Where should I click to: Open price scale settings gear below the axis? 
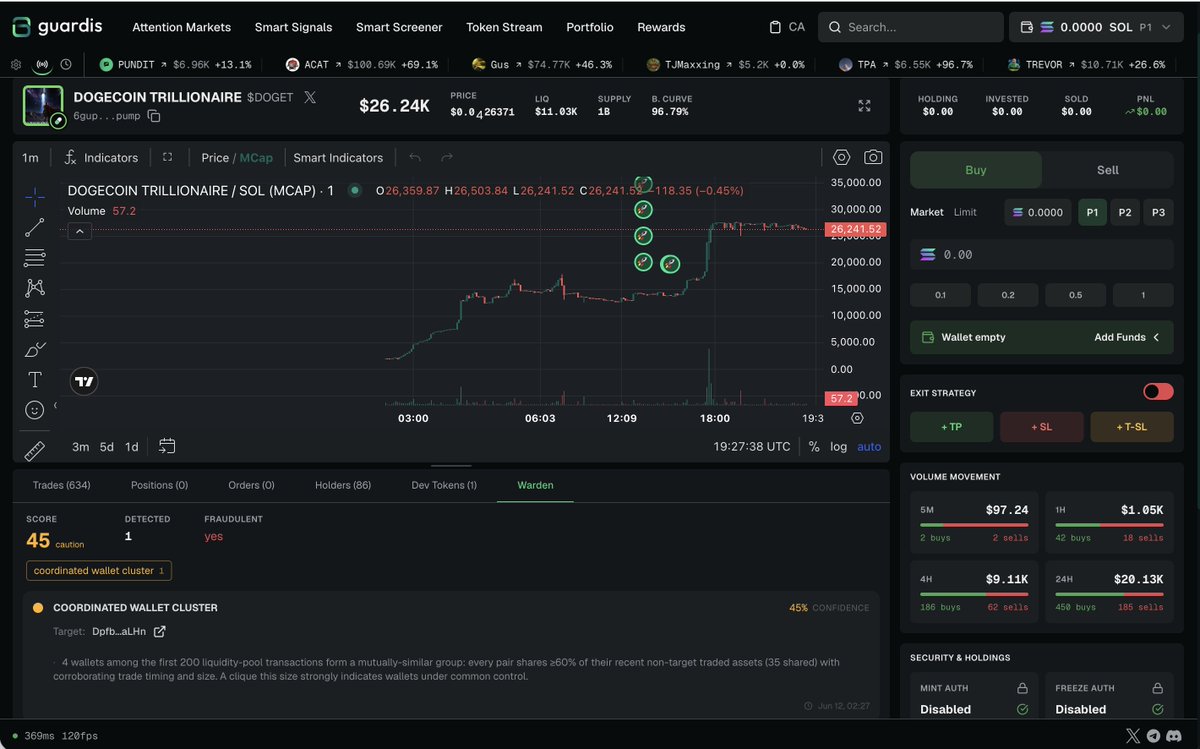coord(857,418)
